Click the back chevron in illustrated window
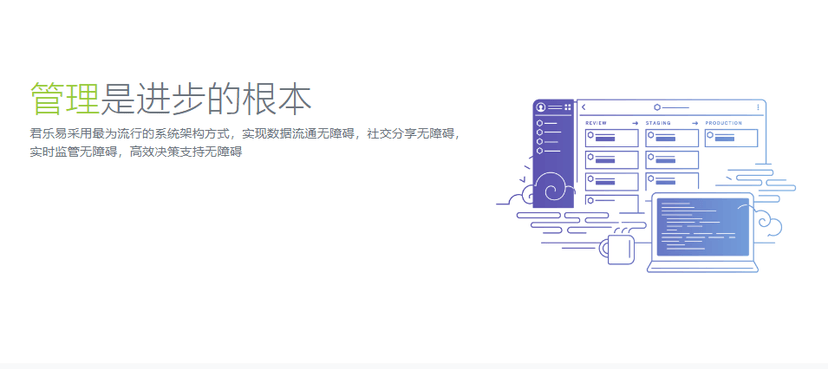828x369 pixels. click(584, 107)
